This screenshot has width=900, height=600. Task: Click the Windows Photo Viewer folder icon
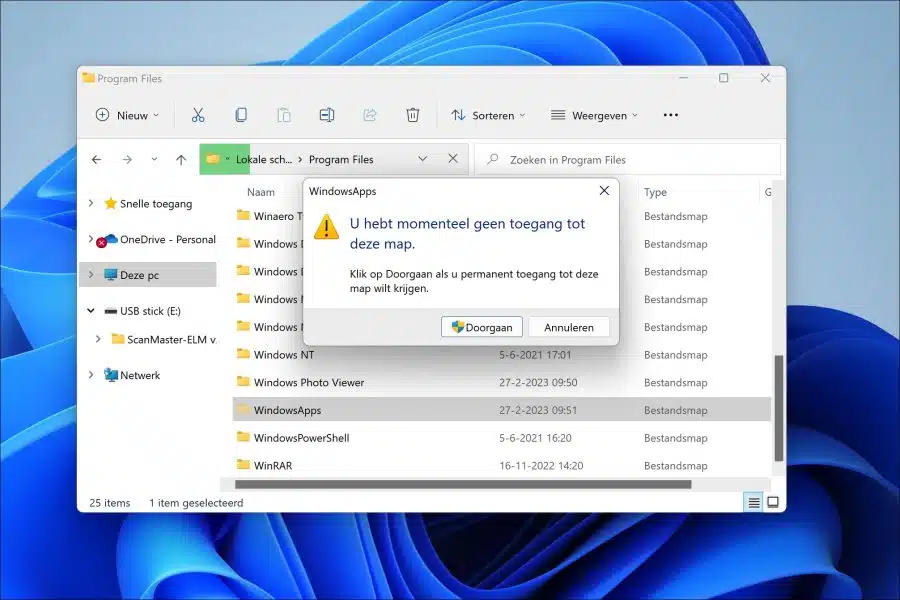click(243, 381)
